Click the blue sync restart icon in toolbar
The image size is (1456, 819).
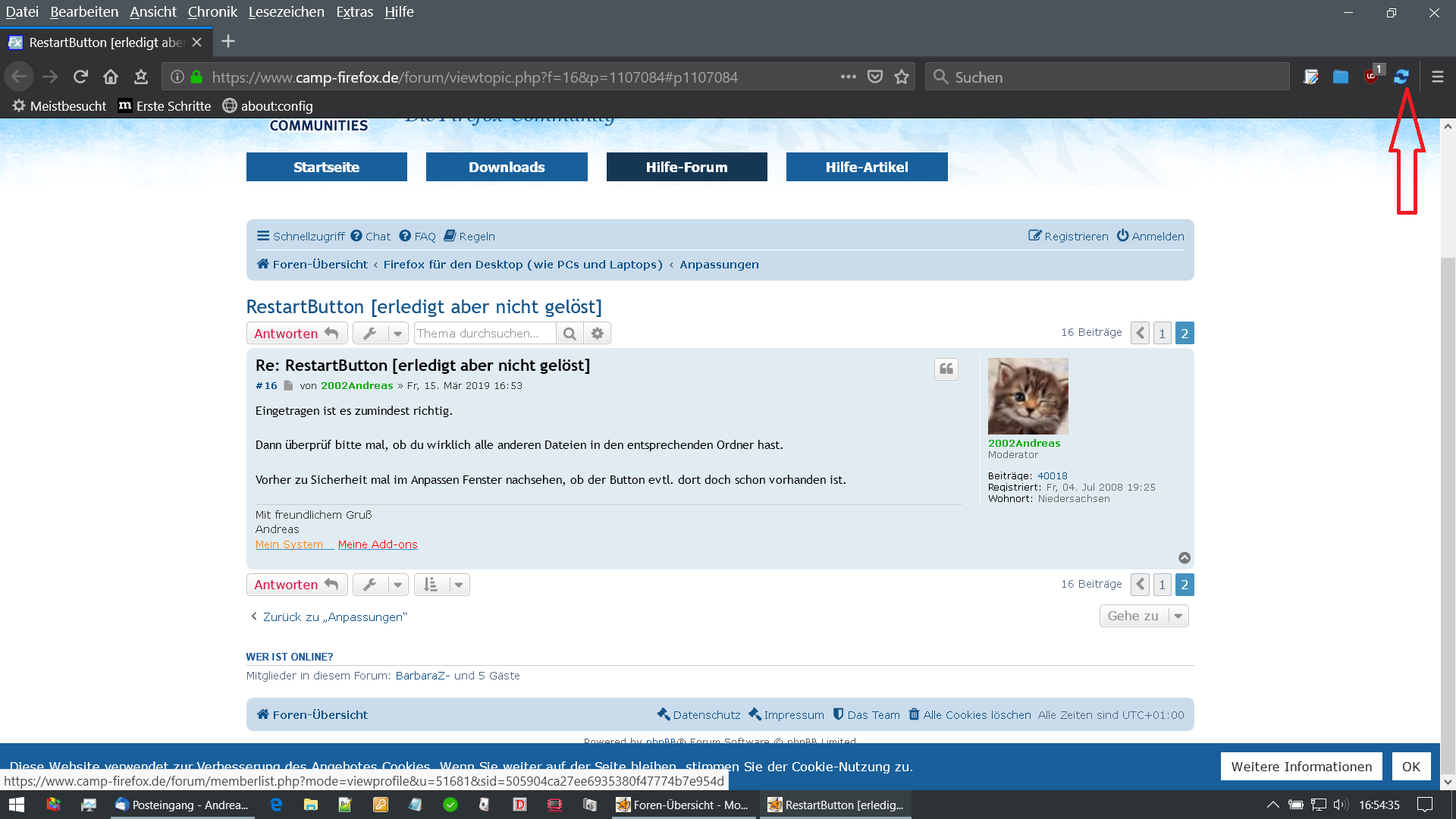[x=1401, y=77]
